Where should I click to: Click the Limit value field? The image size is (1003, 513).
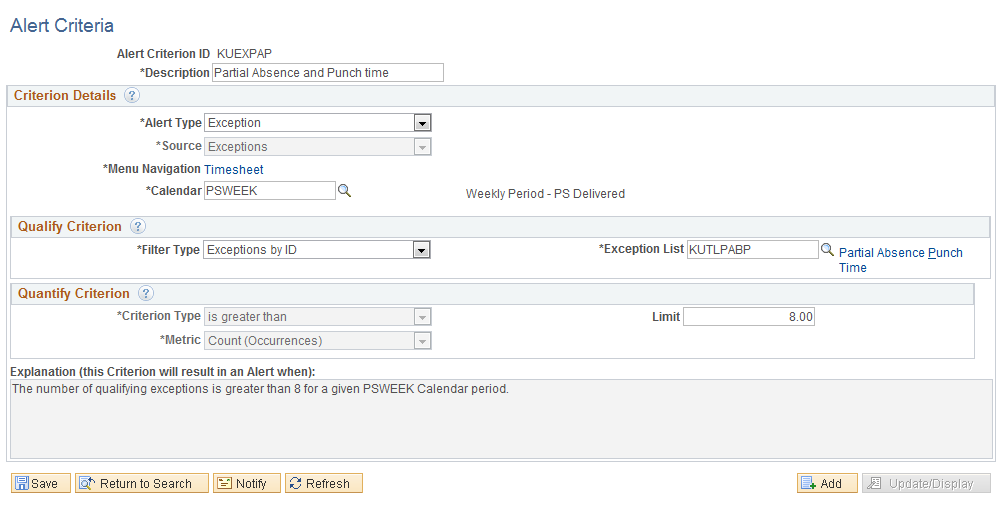click(748, 317)
